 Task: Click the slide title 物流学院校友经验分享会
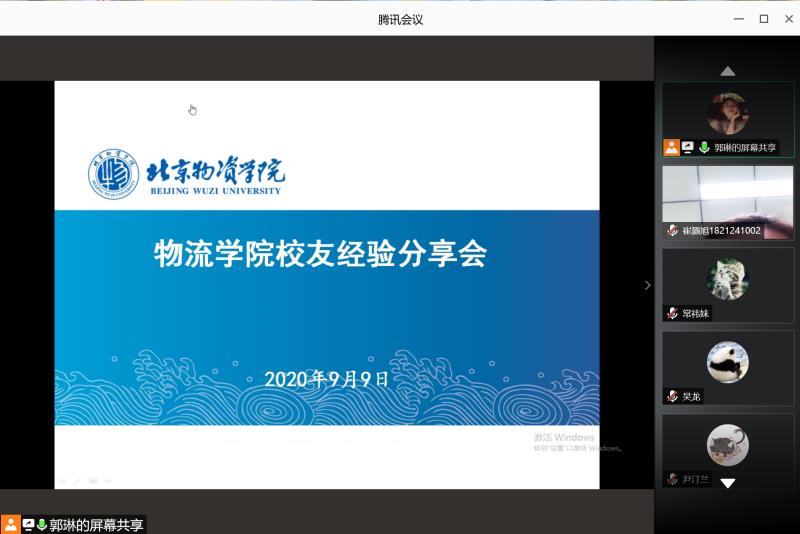(x=320, y=254)
